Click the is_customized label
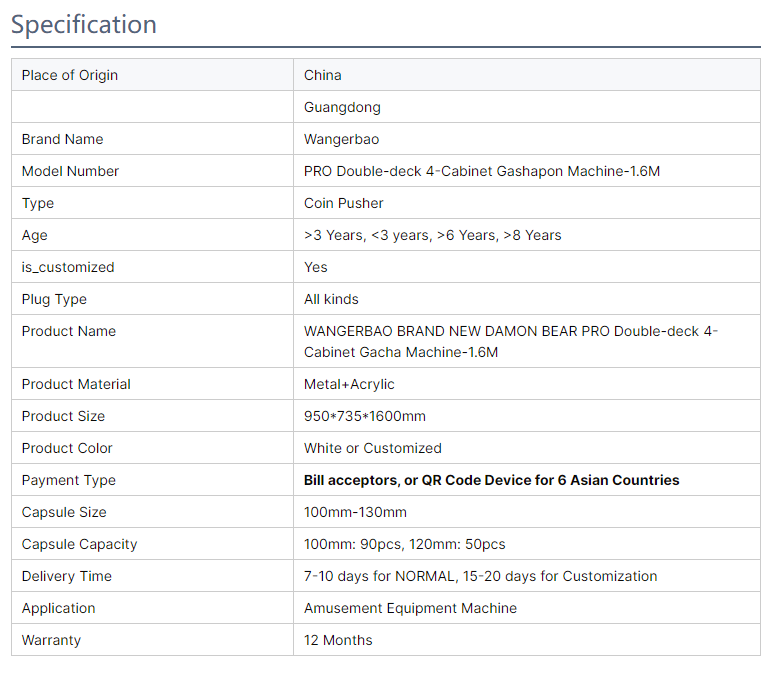This screenshot has width=777, height=678. click(x=68, y=267)
